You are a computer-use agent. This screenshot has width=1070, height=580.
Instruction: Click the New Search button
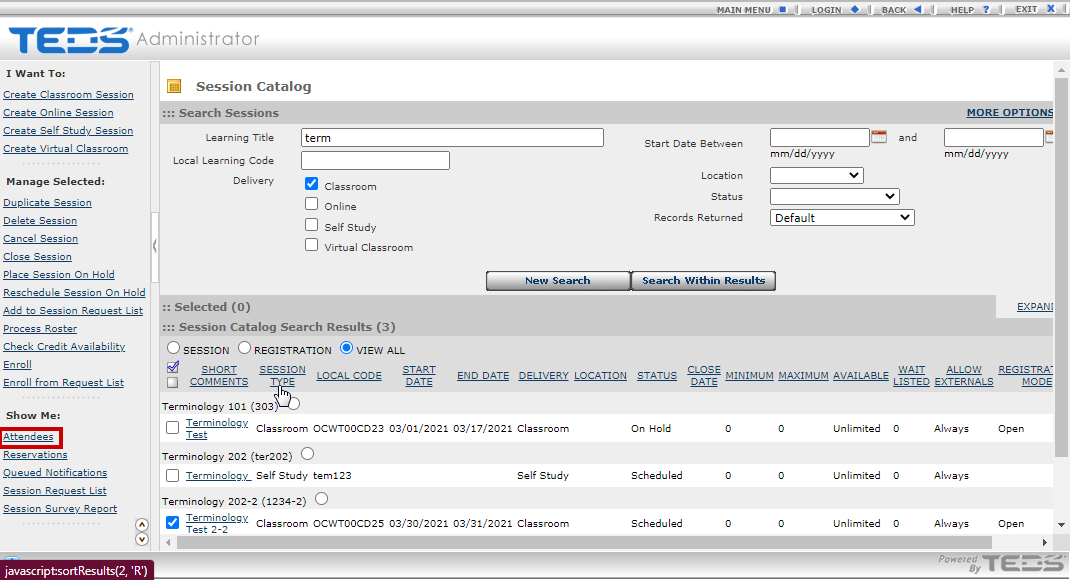tap(557, 281)
